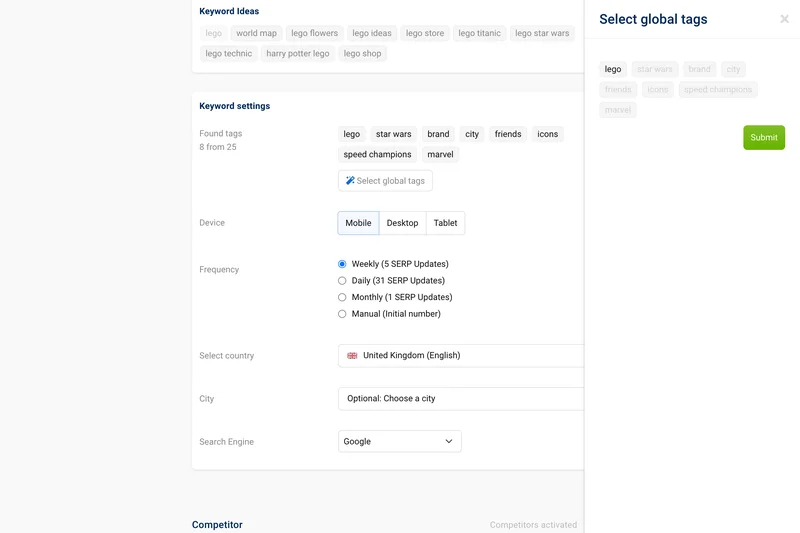Pick Manual (Initial number) frequency
Viewport: 800px width, 533px height.
click(x=342, y=314)
